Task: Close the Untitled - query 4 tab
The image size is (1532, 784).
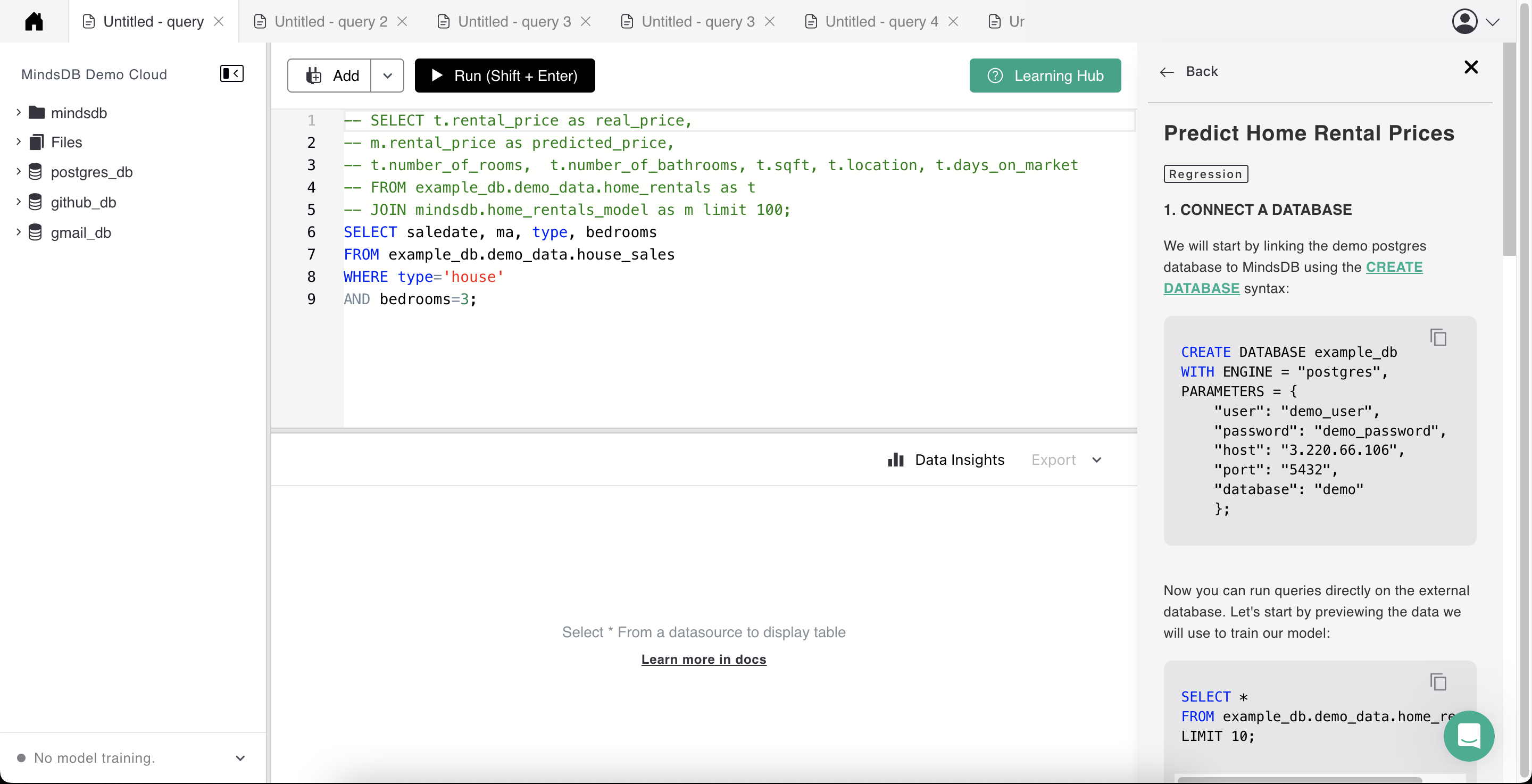Action: pos(953,21)
